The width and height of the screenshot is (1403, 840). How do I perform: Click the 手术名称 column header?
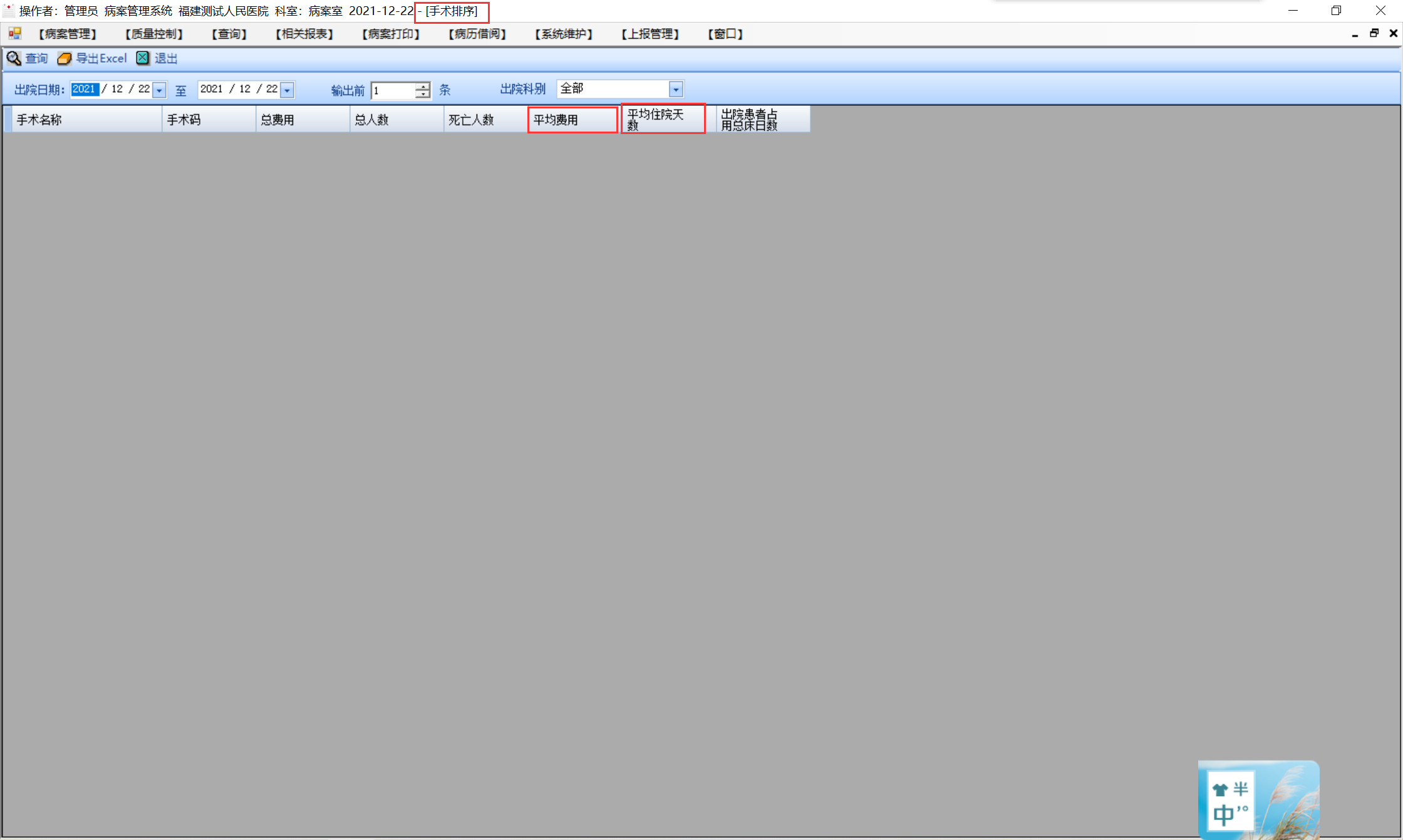pos(86,120)
